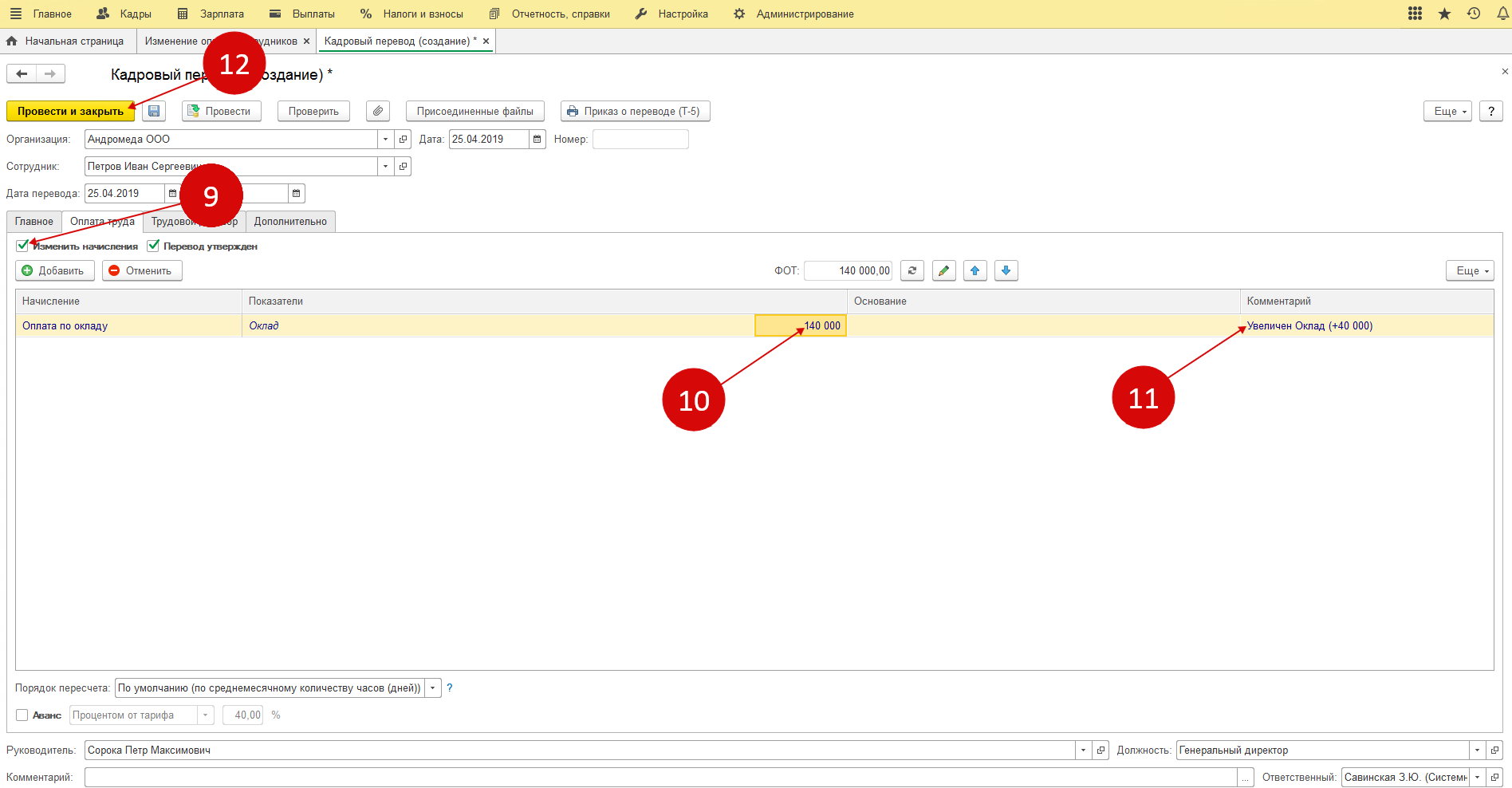Screen dimensions: 1512x788
Task: Click the help question mark button
Action: [1491, 111]
